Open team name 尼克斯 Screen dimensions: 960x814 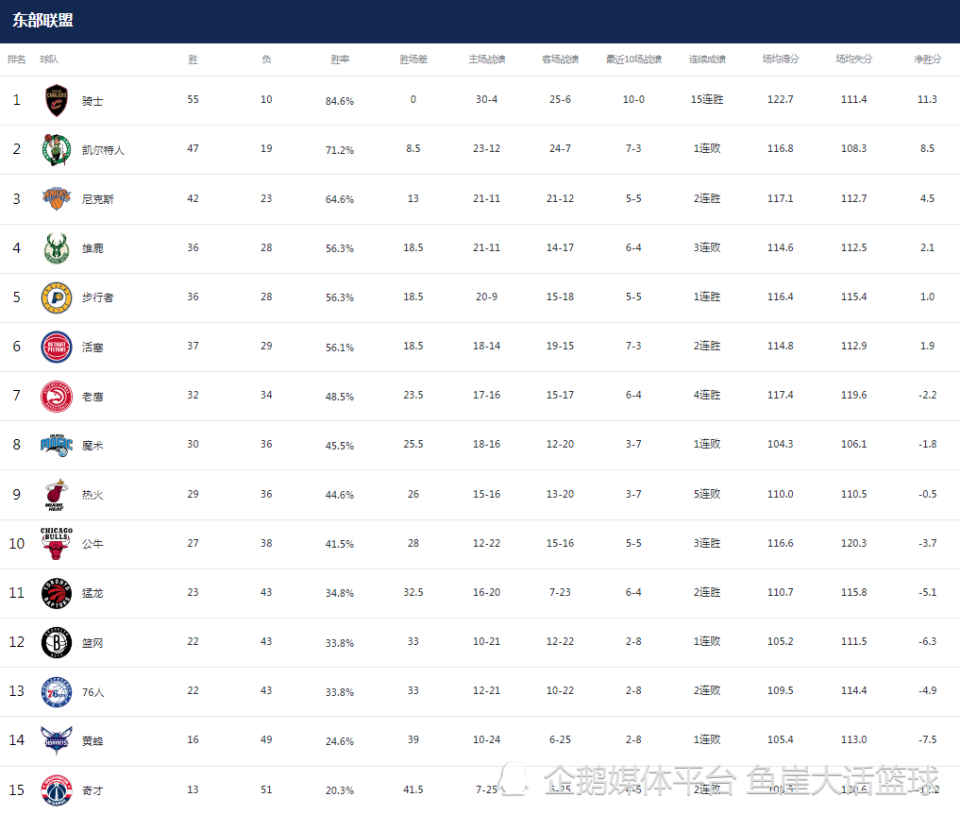click(x=98, y=199)
